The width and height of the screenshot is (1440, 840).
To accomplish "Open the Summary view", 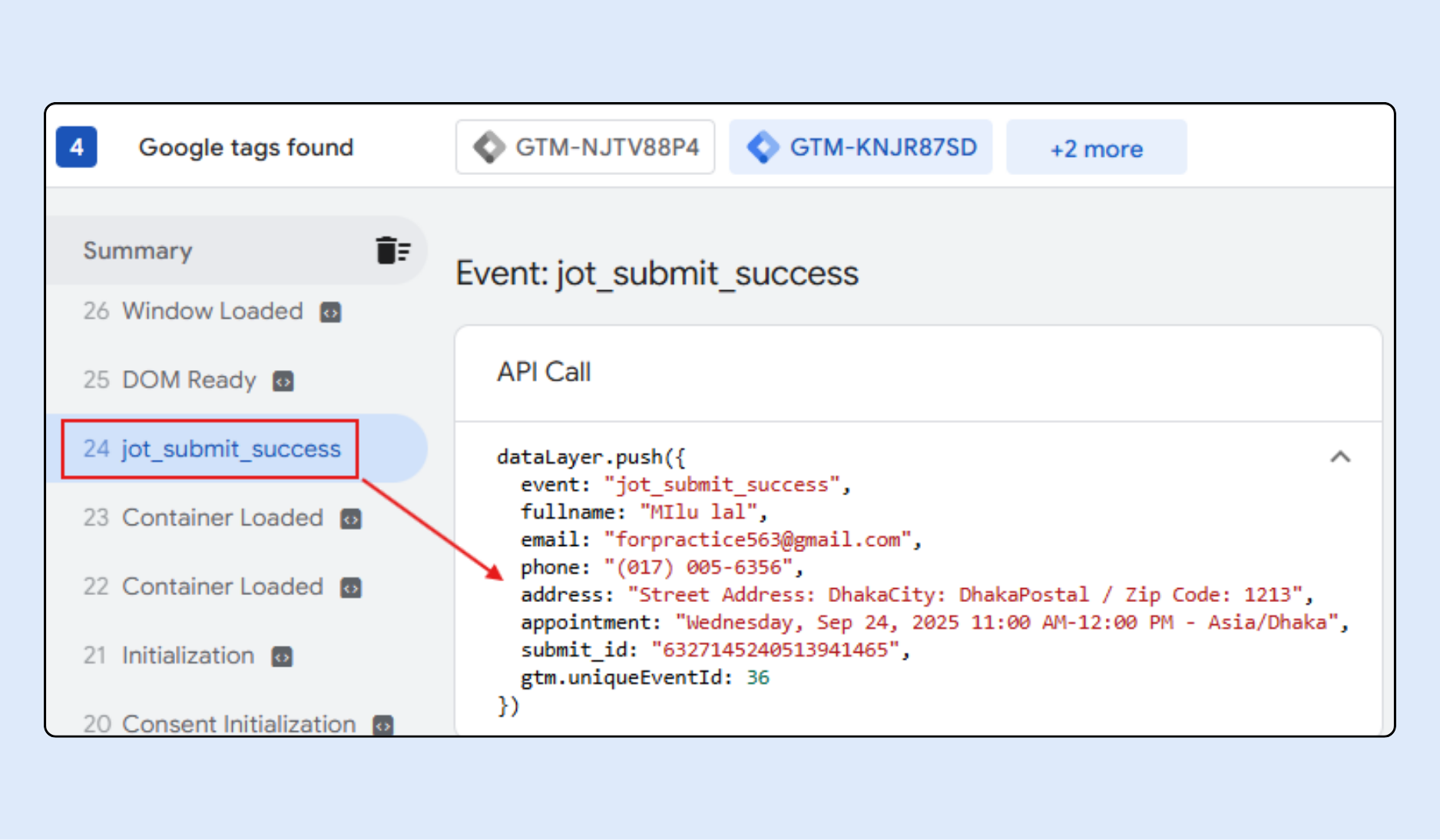I will pyautogui.click(x=138, y=251).
